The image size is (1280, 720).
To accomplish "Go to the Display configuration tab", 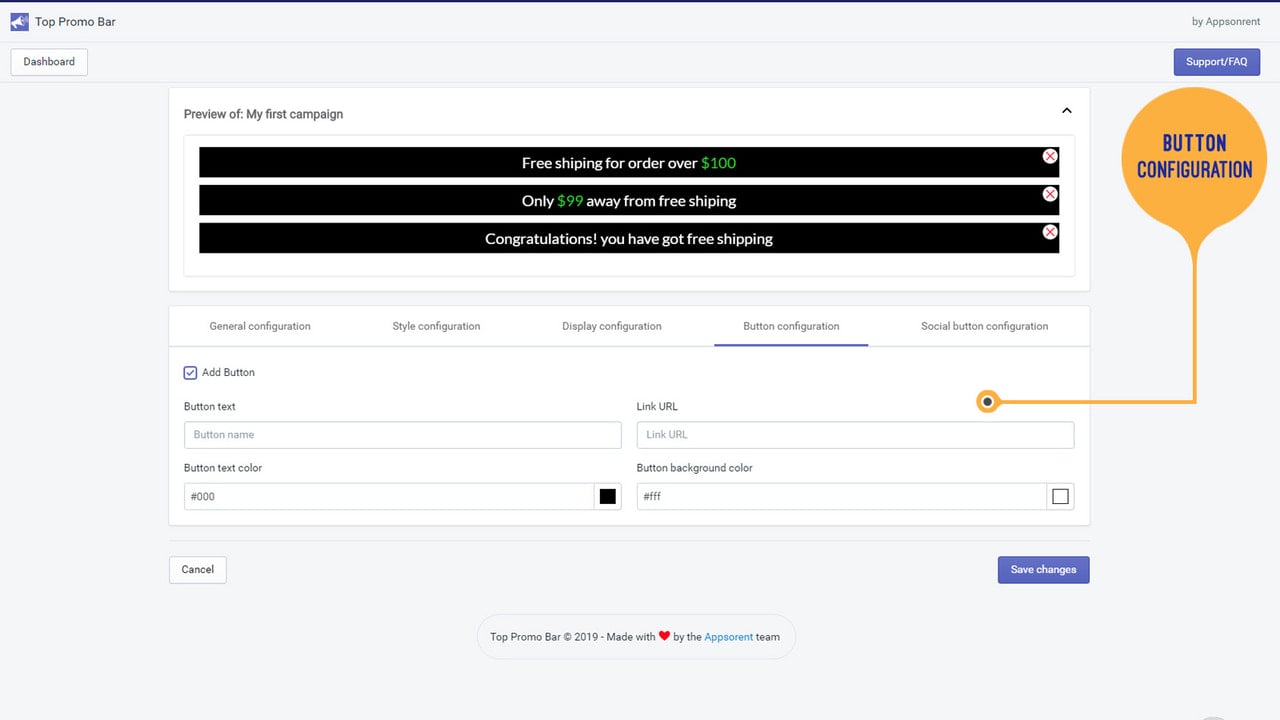I will (x=612, y=326).
